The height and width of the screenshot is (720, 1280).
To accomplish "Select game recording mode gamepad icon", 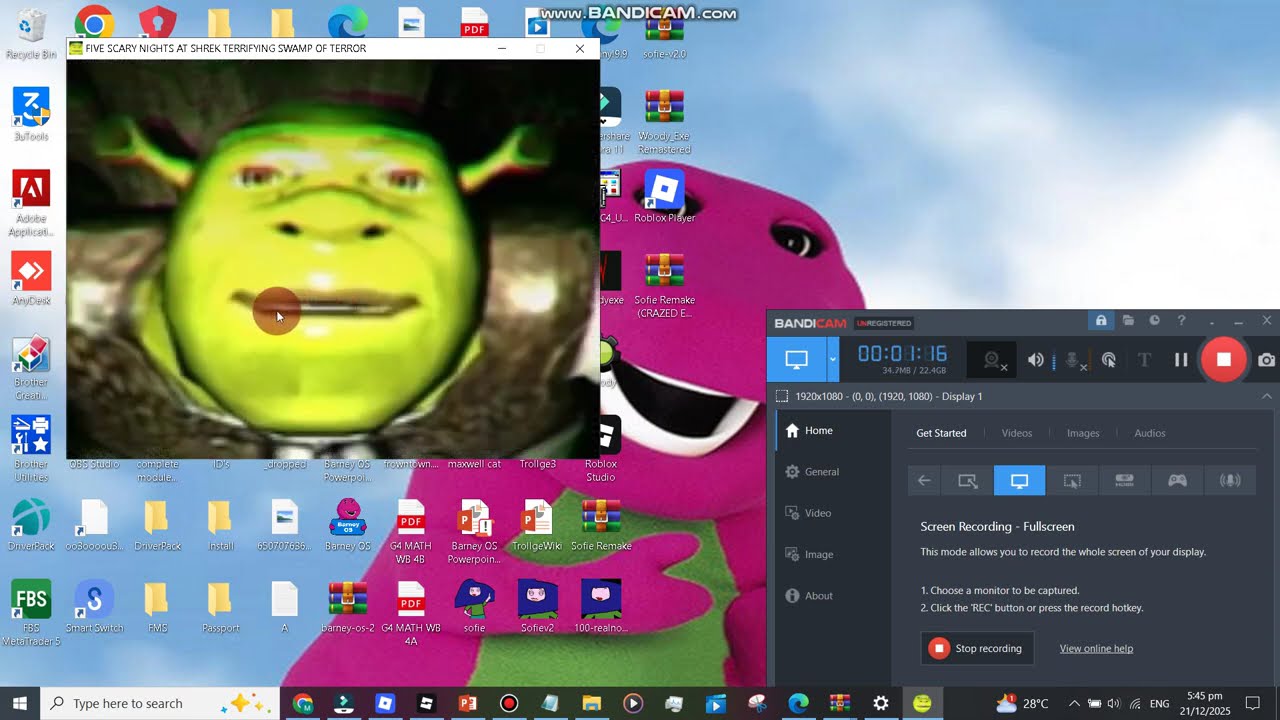I will click(x=1178, y=481).
